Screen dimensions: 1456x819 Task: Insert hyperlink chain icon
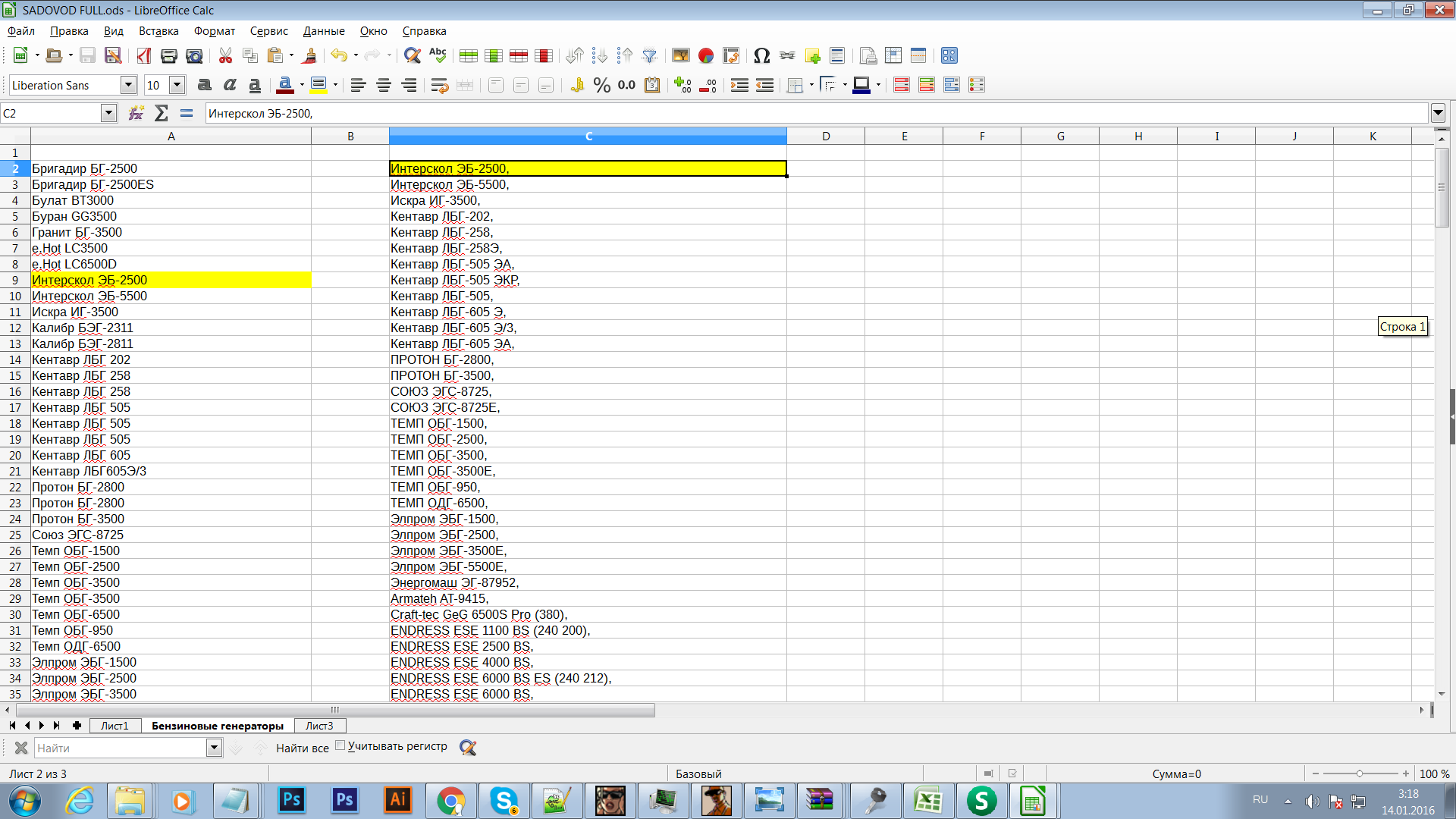point(787,55)
